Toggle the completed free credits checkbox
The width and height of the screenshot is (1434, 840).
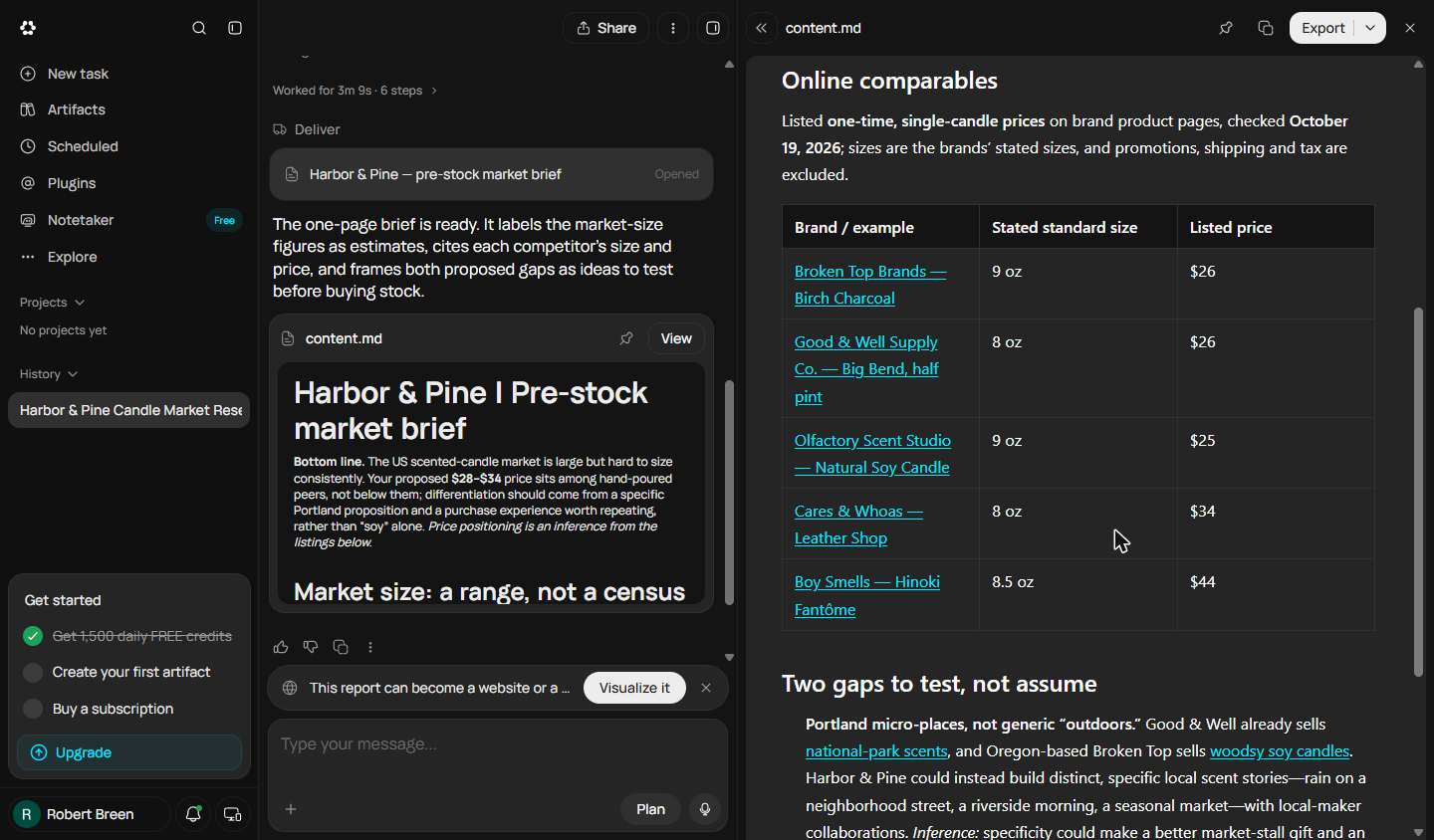pos(33,636)
